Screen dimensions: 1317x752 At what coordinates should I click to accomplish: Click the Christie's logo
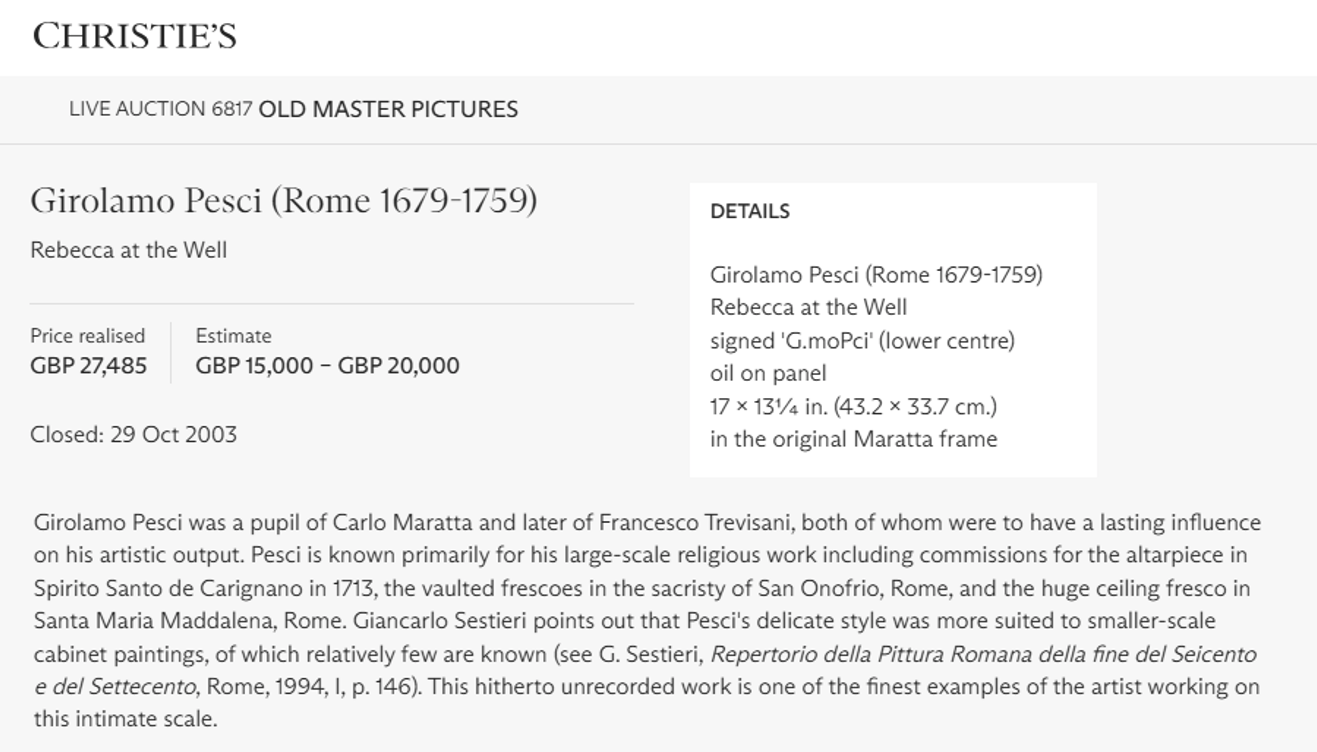(134, 37)
